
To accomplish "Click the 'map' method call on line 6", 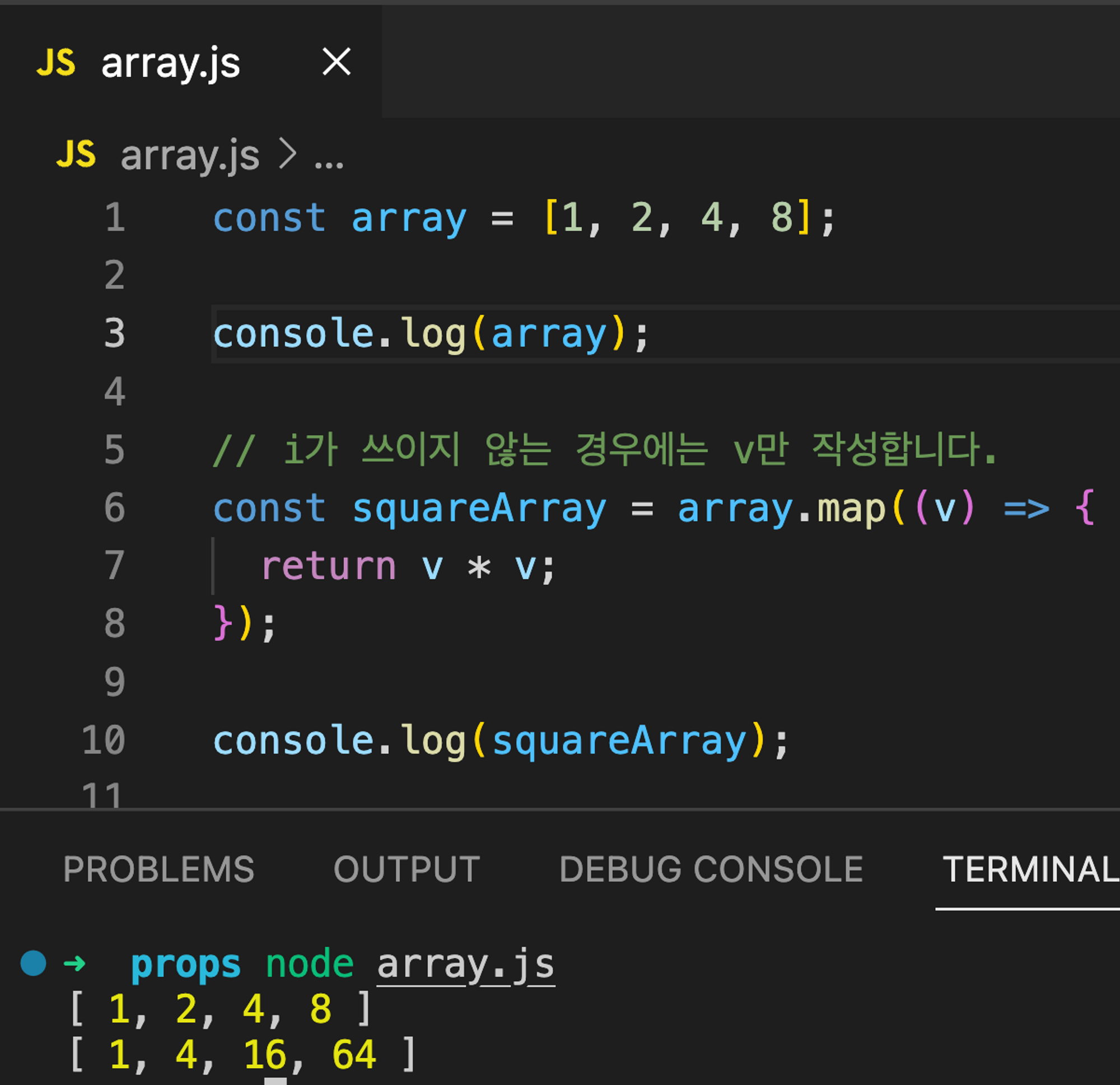I will 851,509.
